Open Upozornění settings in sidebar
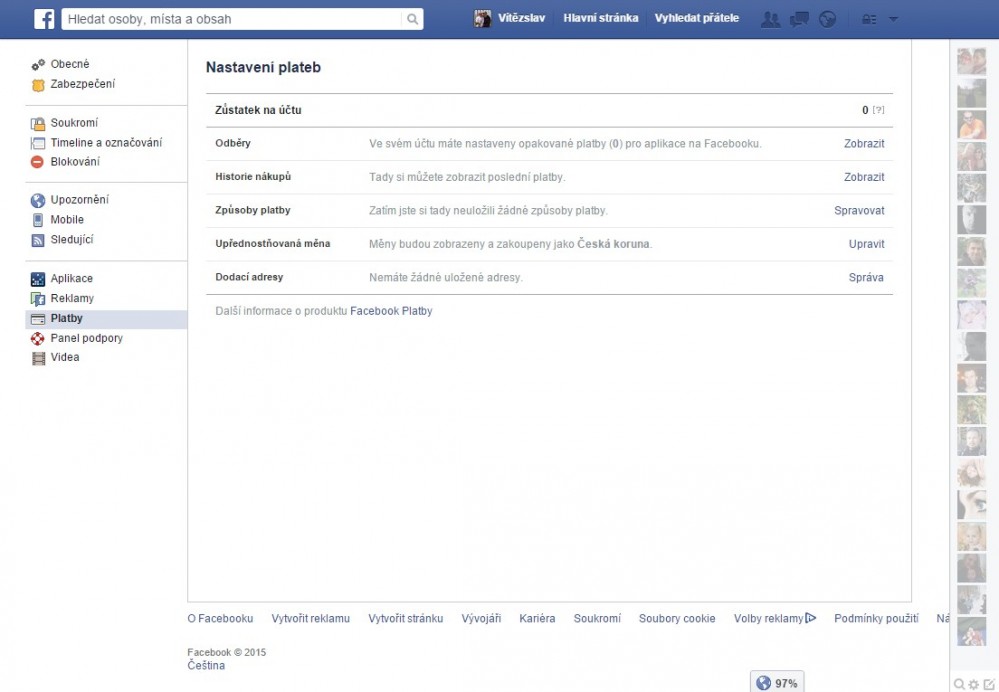This screenshot has width=999, height=692. pos(79,200)
